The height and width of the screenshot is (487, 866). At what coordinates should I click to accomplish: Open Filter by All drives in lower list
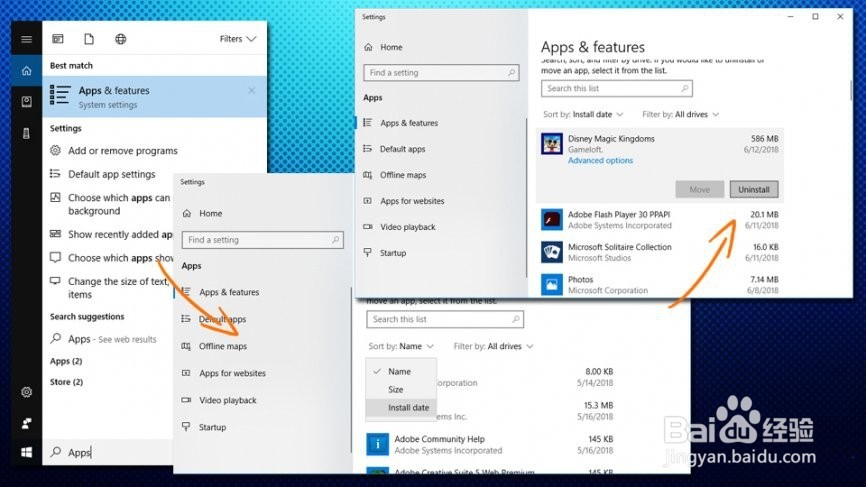(493, 346)
